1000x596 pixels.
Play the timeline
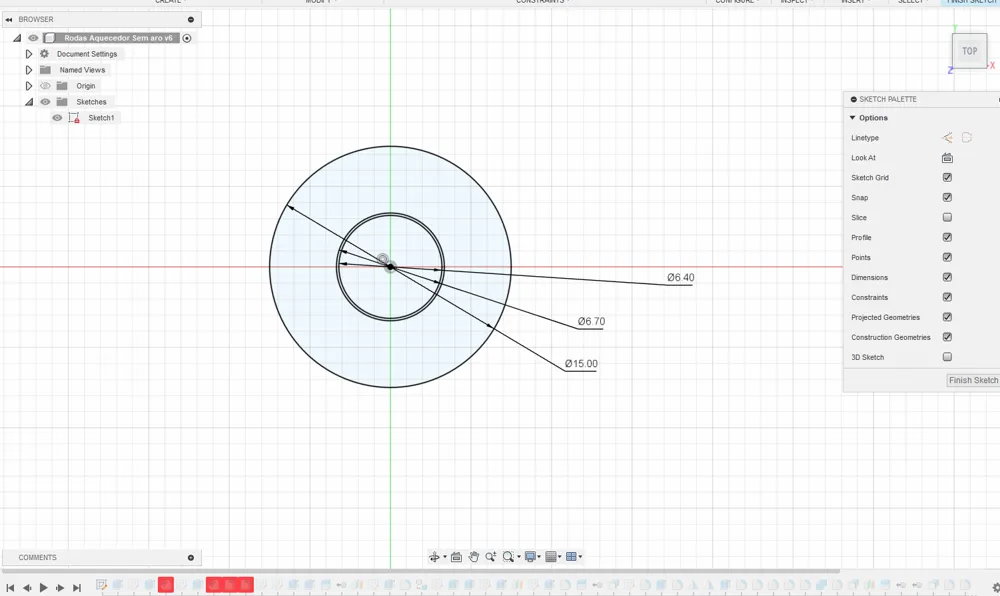(43, 588)
